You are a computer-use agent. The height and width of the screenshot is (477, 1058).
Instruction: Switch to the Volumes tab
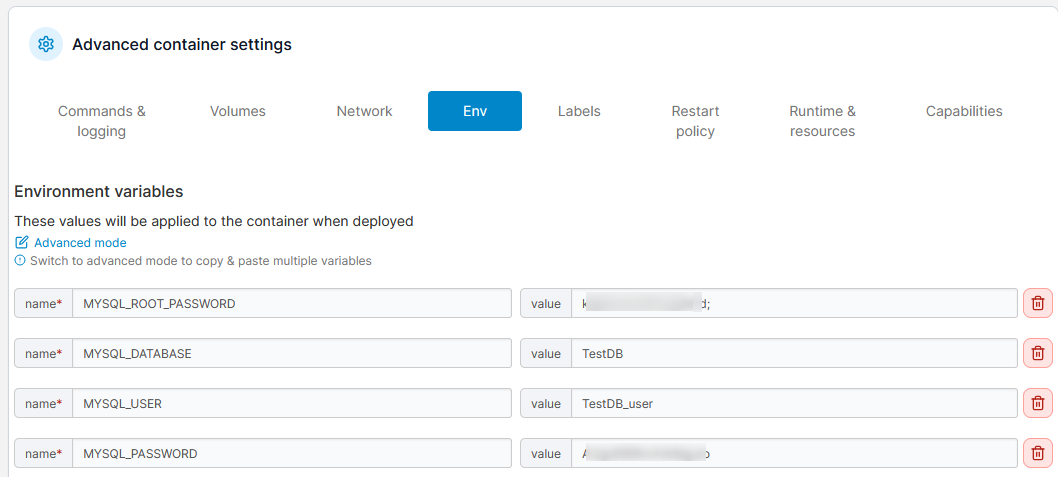point(238,111)
